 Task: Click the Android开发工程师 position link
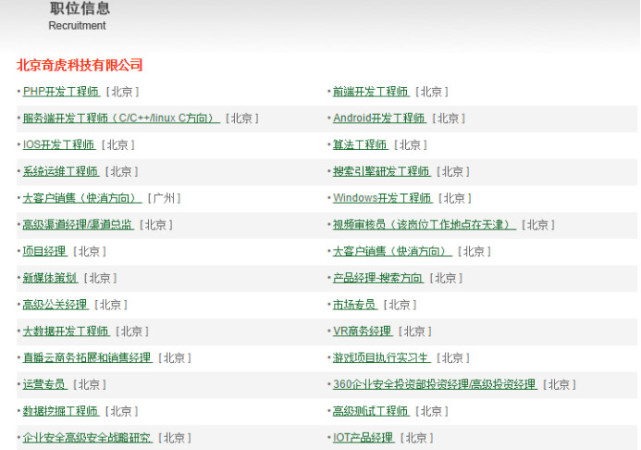379,118
